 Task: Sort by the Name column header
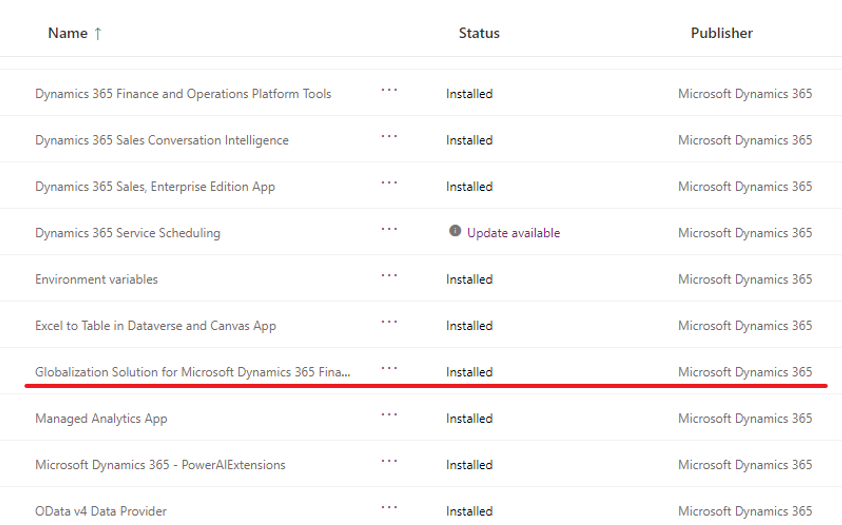(68, 33)
